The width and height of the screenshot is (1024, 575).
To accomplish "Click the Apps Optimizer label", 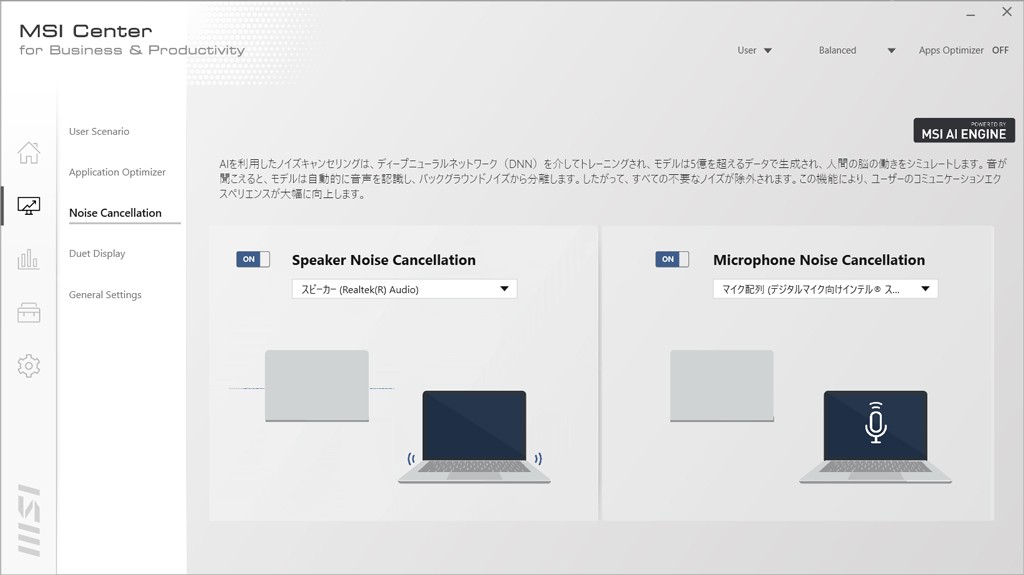I will 951,50.
